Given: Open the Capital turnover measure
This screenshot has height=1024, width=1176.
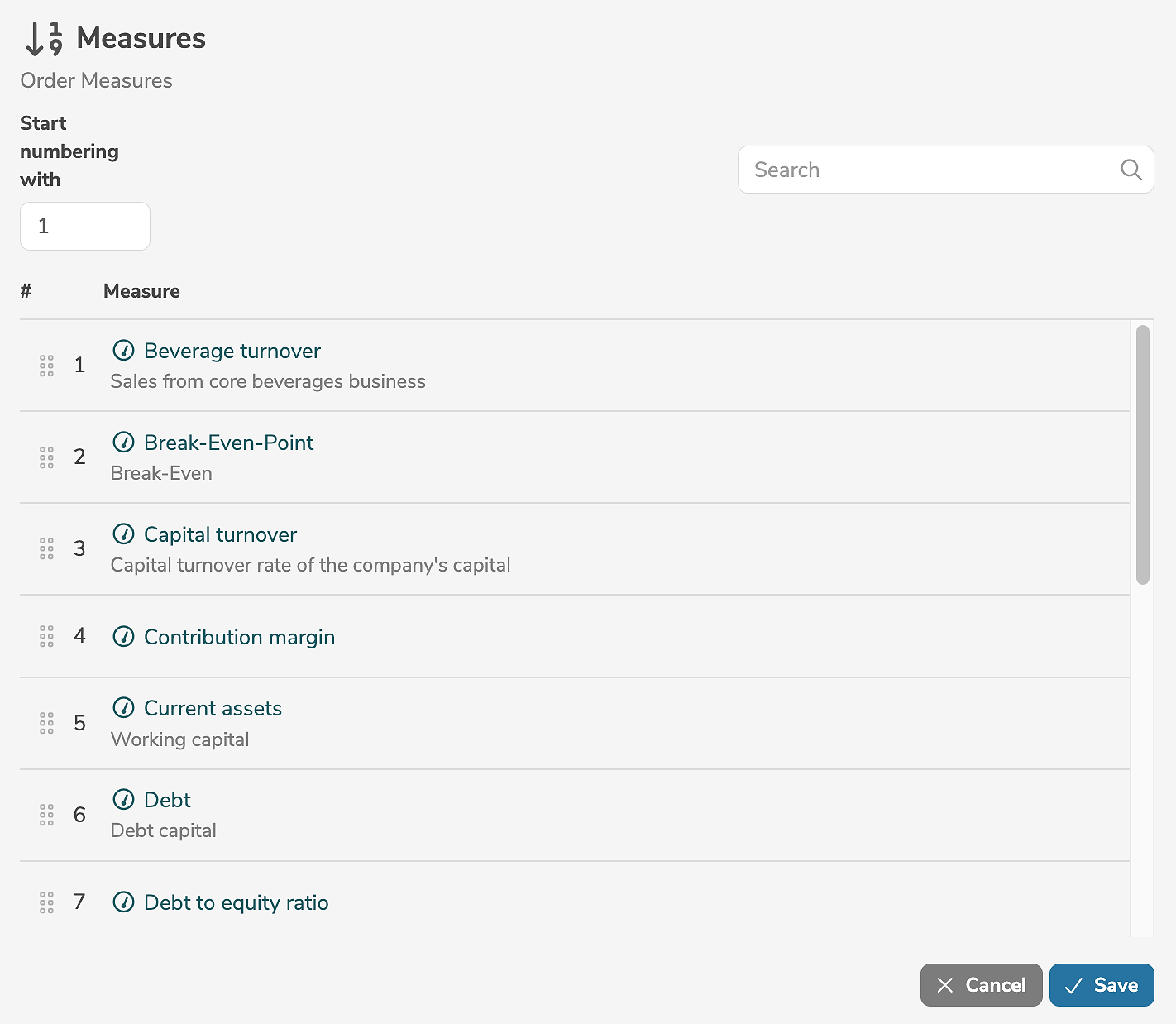Looking at the screenshot, I should (x=220, y=534).
